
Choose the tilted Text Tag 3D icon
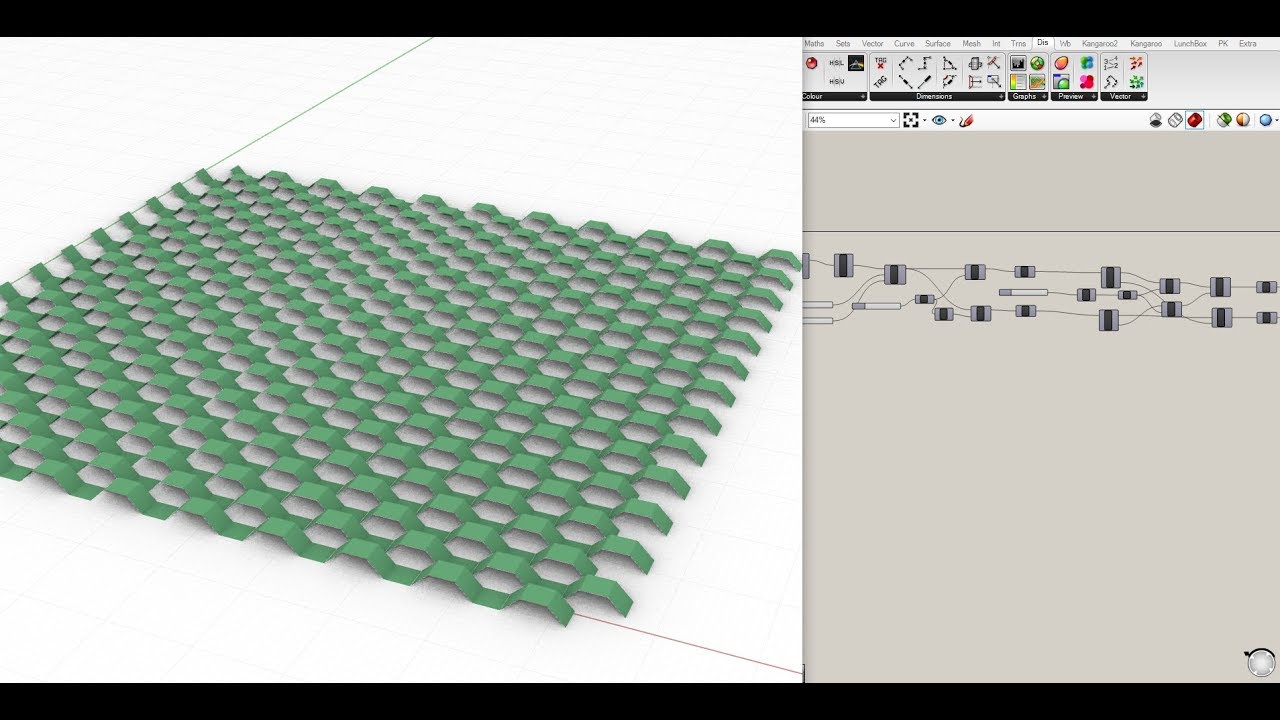tap(881, 82)
